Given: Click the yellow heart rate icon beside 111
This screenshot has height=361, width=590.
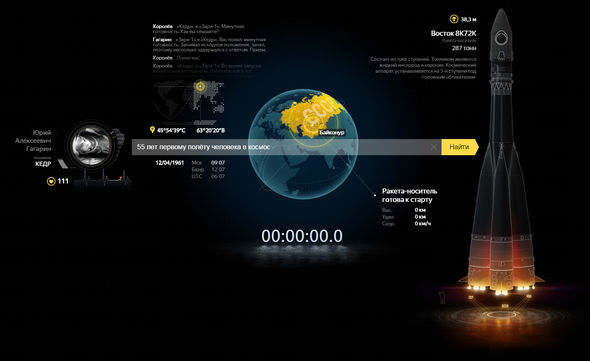Looking at the screenshot, I should [51, 181].
